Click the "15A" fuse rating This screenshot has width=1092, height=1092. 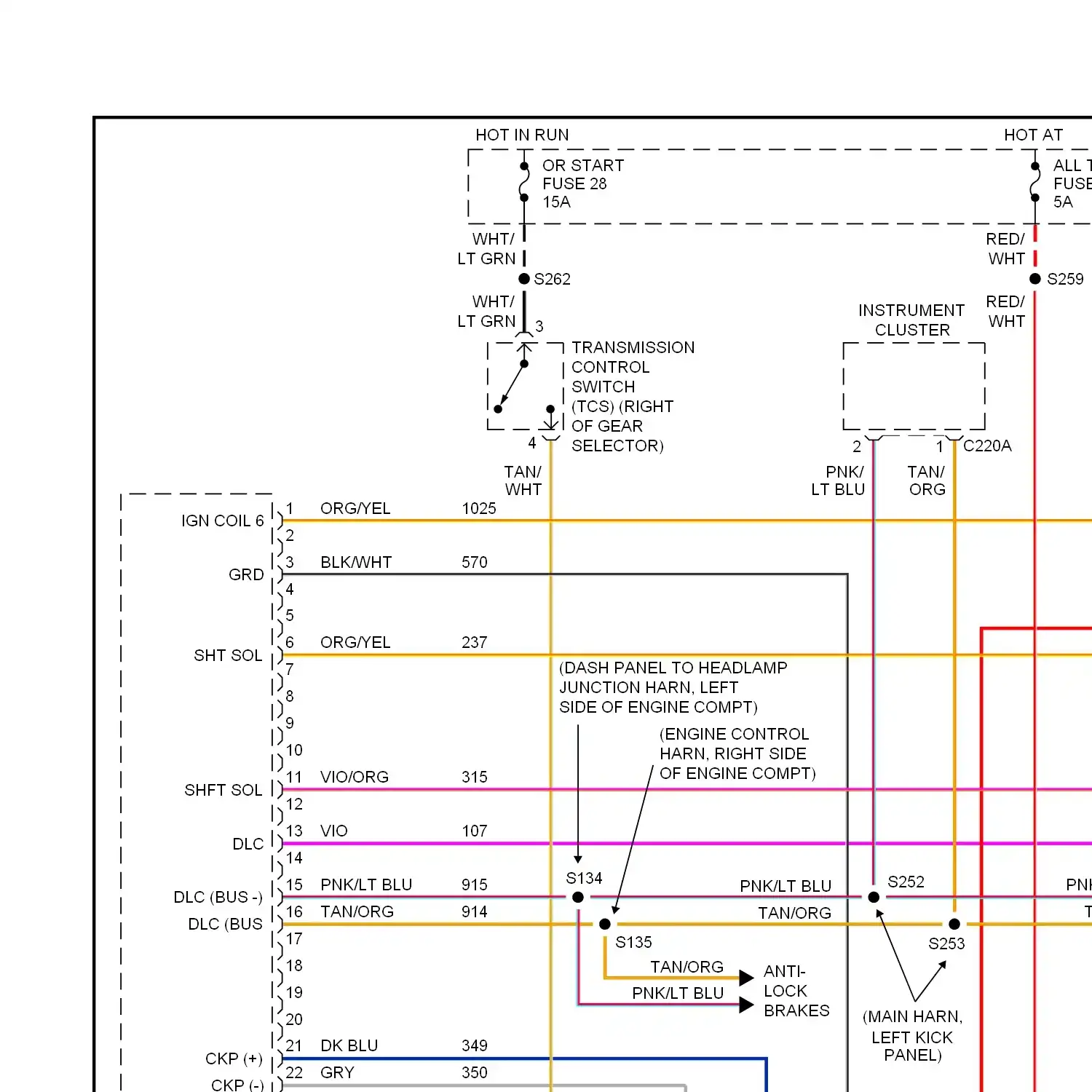click(x=556, y=202)
